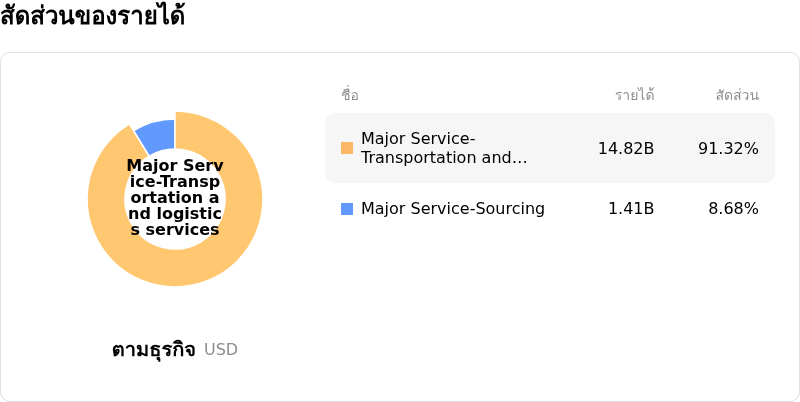Click the ellipsis truncating the Transportation name
This screenshot has height=402, width=800.
click(x=519, y=158)
